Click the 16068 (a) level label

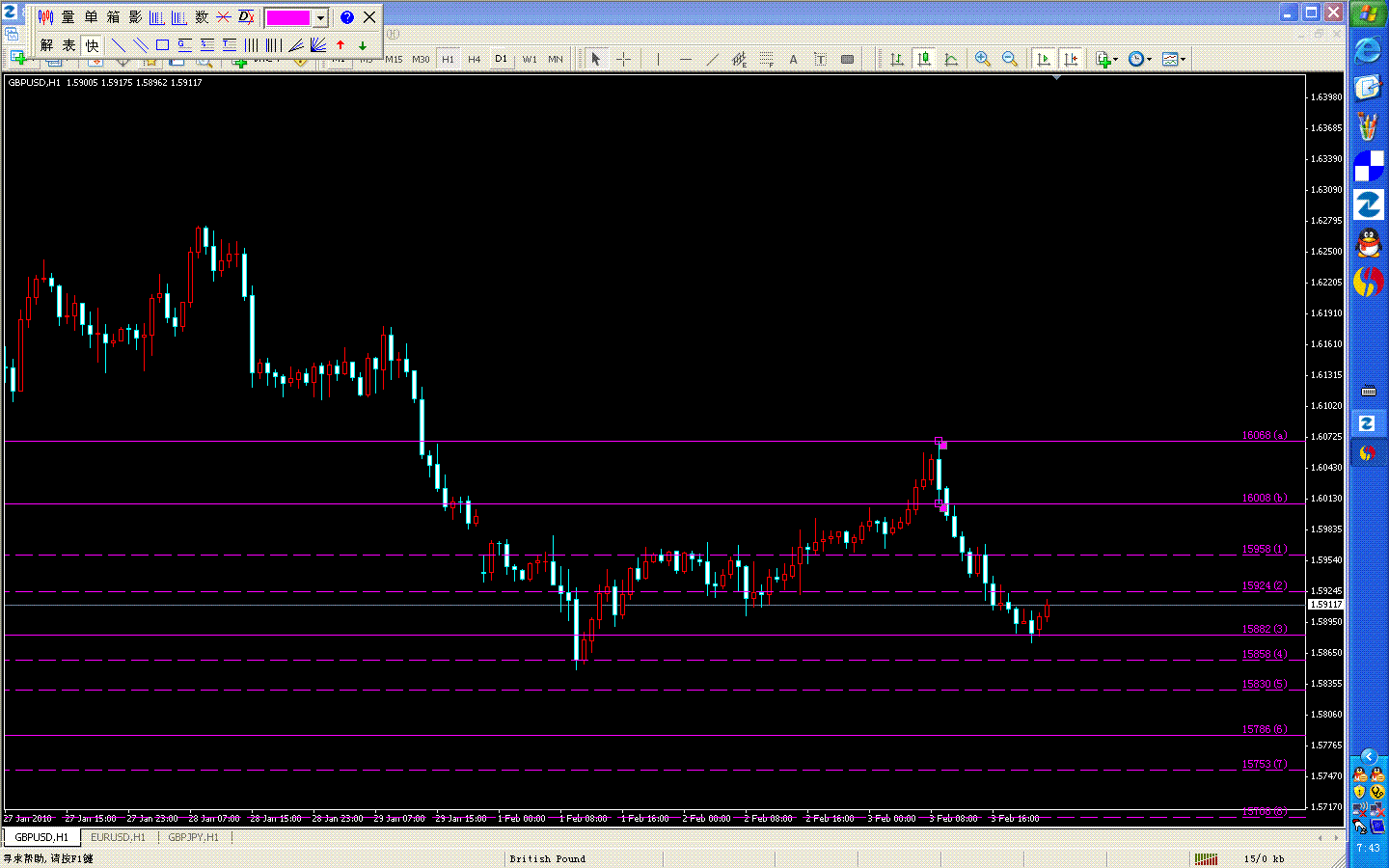pyautogui.click(x=1264, y=436)
